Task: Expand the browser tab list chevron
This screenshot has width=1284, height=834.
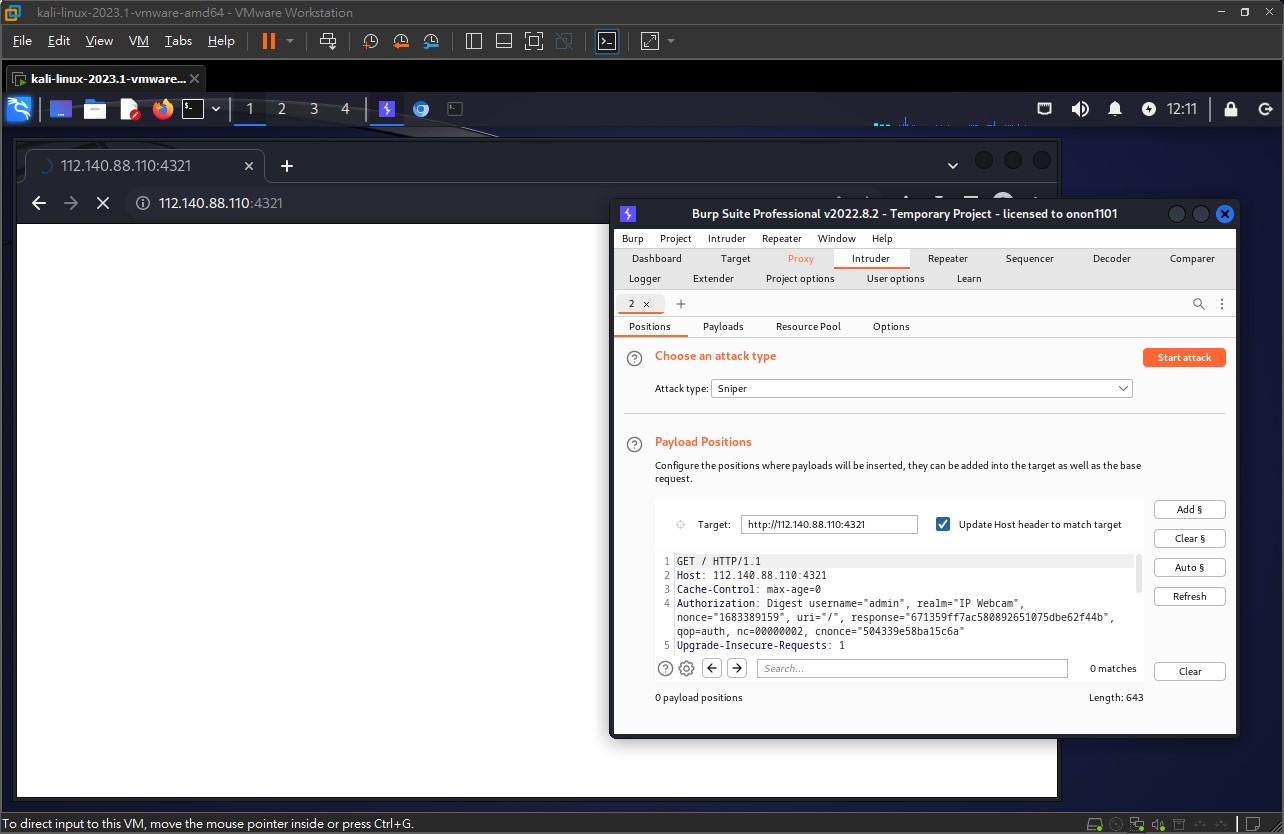Action: coord(951,165)
